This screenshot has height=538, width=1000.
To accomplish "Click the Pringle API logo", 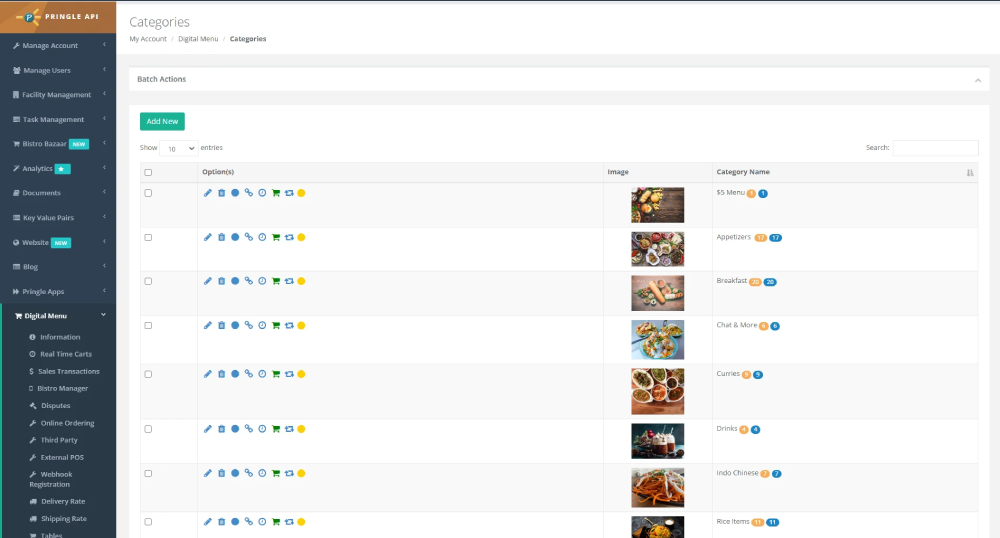I will [58, 17].
